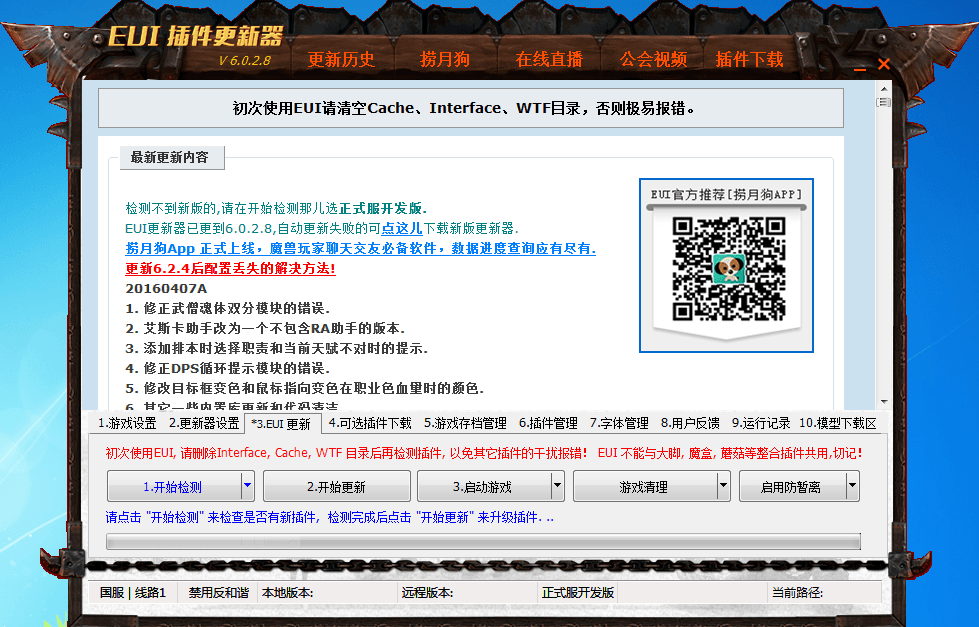The width and height of the screenshot is (979, 627).
Task: Close the EUI updater with orange X
Action: pos(884,64)
